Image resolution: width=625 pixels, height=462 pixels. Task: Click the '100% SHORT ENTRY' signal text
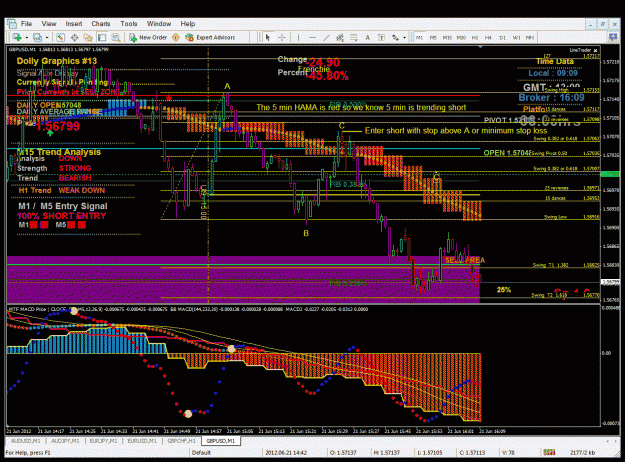(x=61, y=216)
